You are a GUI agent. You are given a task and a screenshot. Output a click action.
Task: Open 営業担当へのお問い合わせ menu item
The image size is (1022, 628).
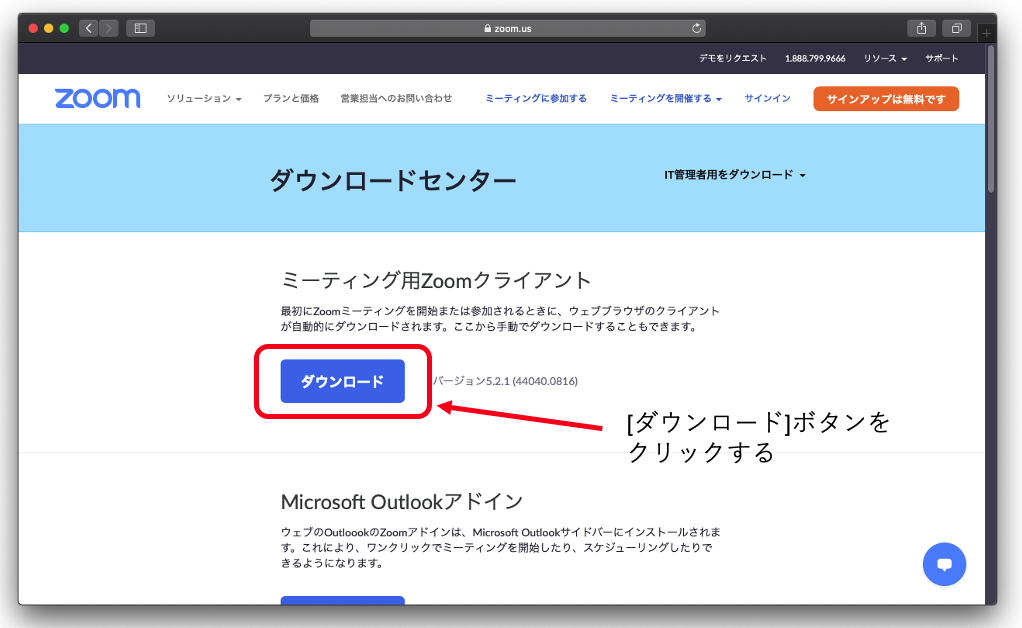tap(396, 98)
